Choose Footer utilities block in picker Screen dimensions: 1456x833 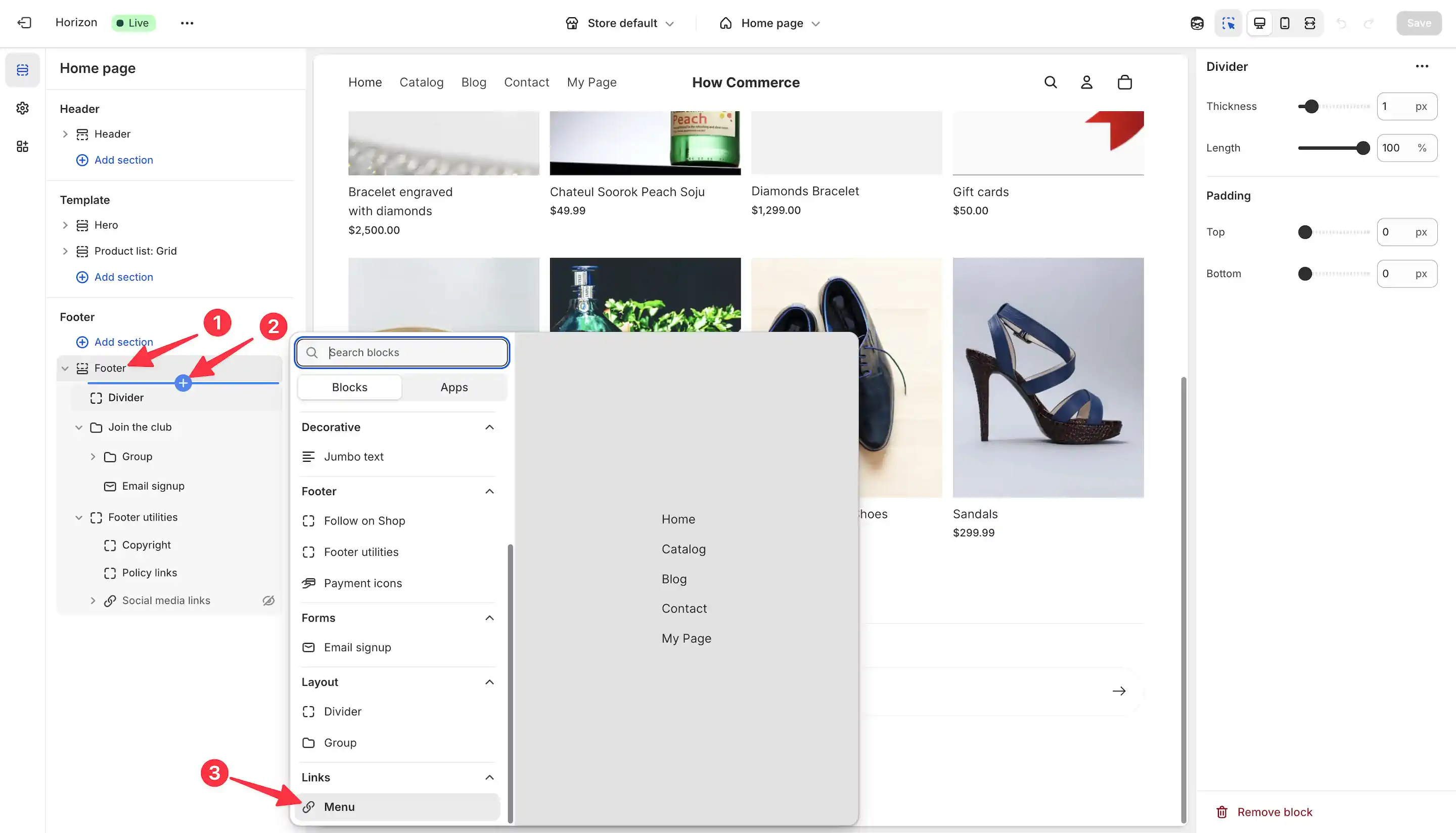[x=398, y=552]
